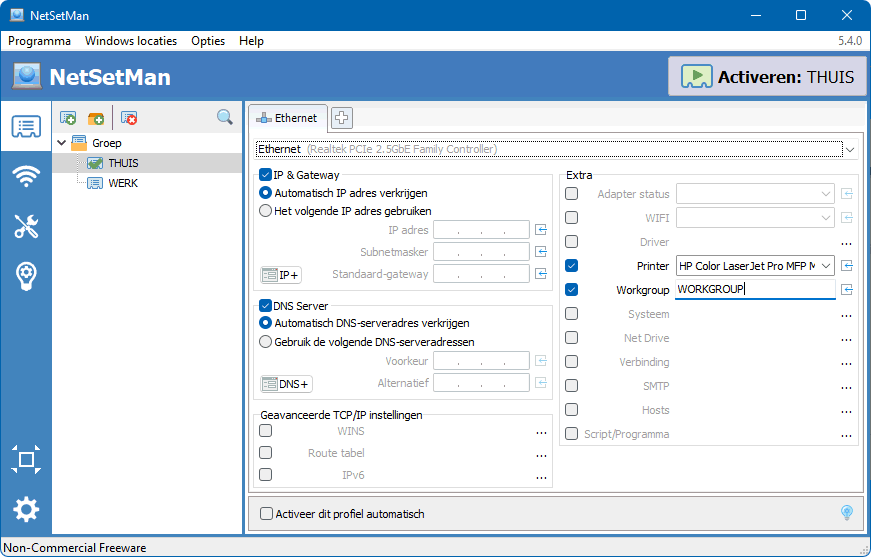This screenshot has height=557, width=871.
Task: Click the auto-activation hint lightbulb icon
Action: tap(847, 513)
